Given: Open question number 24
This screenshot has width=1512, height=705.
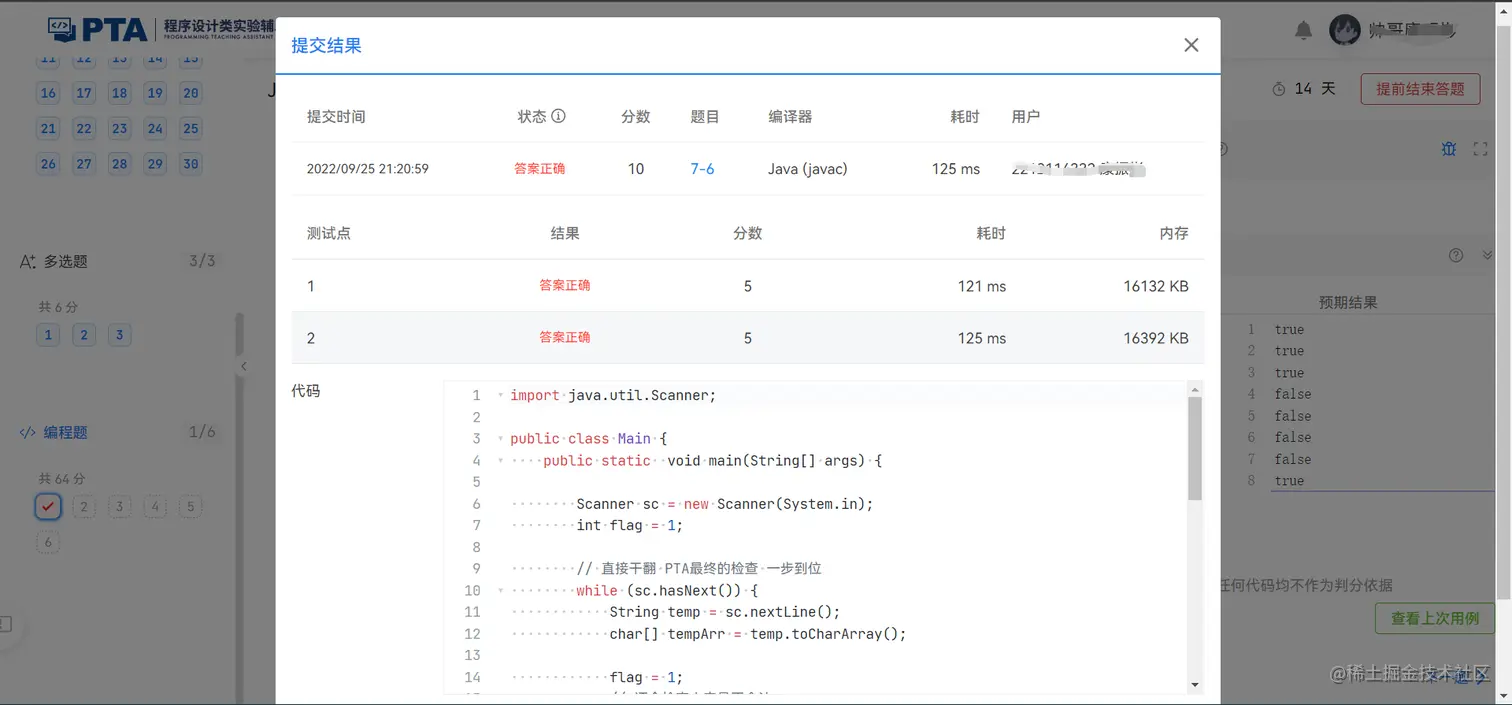Looking at the screenshot, I should click(155, 128).
